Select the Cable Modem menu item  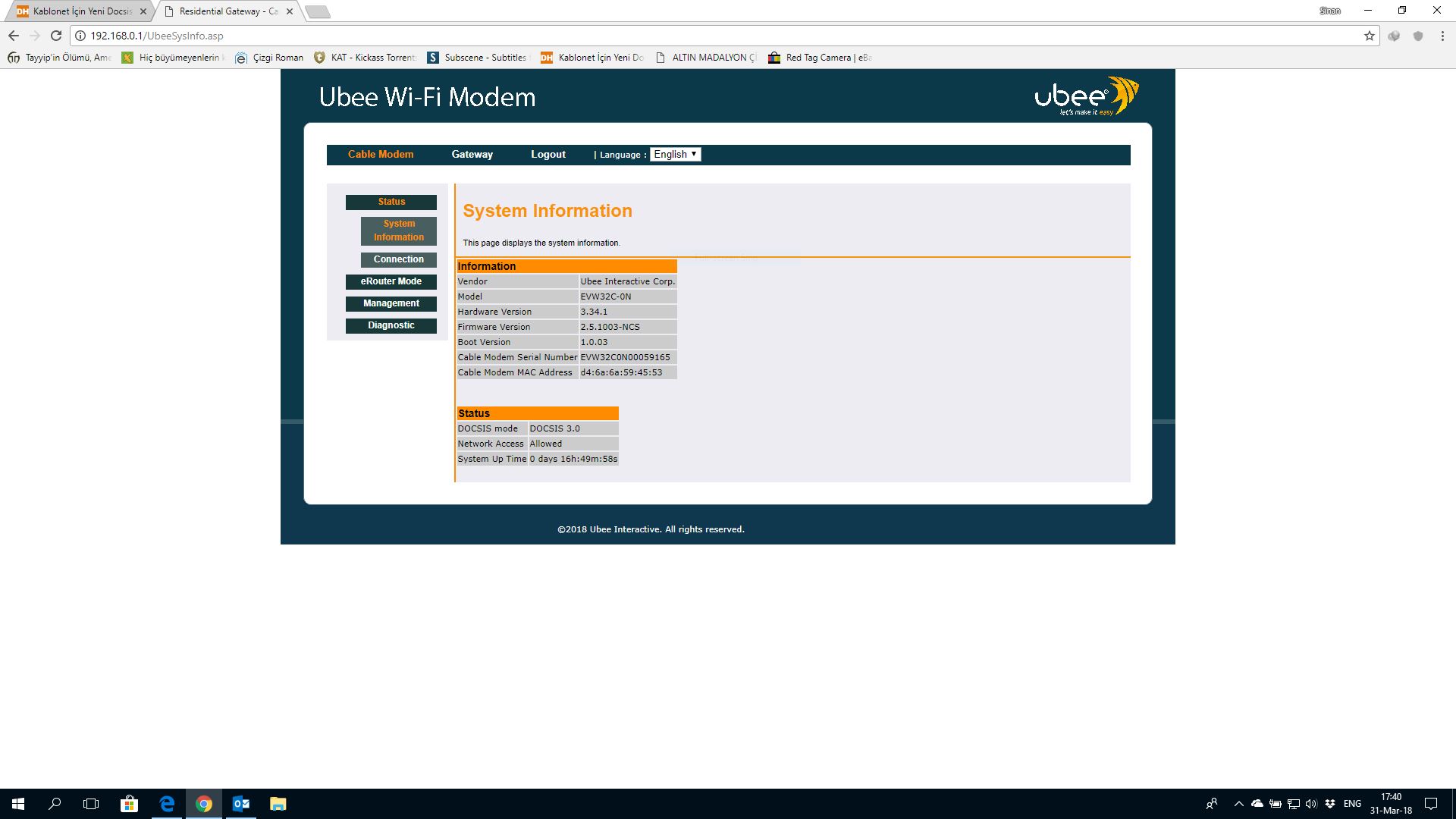(381, 155)
